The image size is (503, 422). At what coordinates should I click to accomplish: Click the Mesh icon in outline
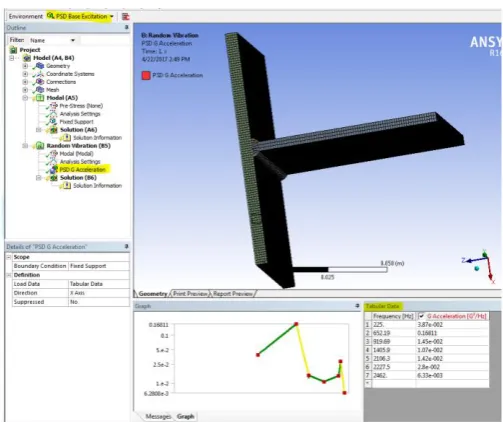click(40, 90)
